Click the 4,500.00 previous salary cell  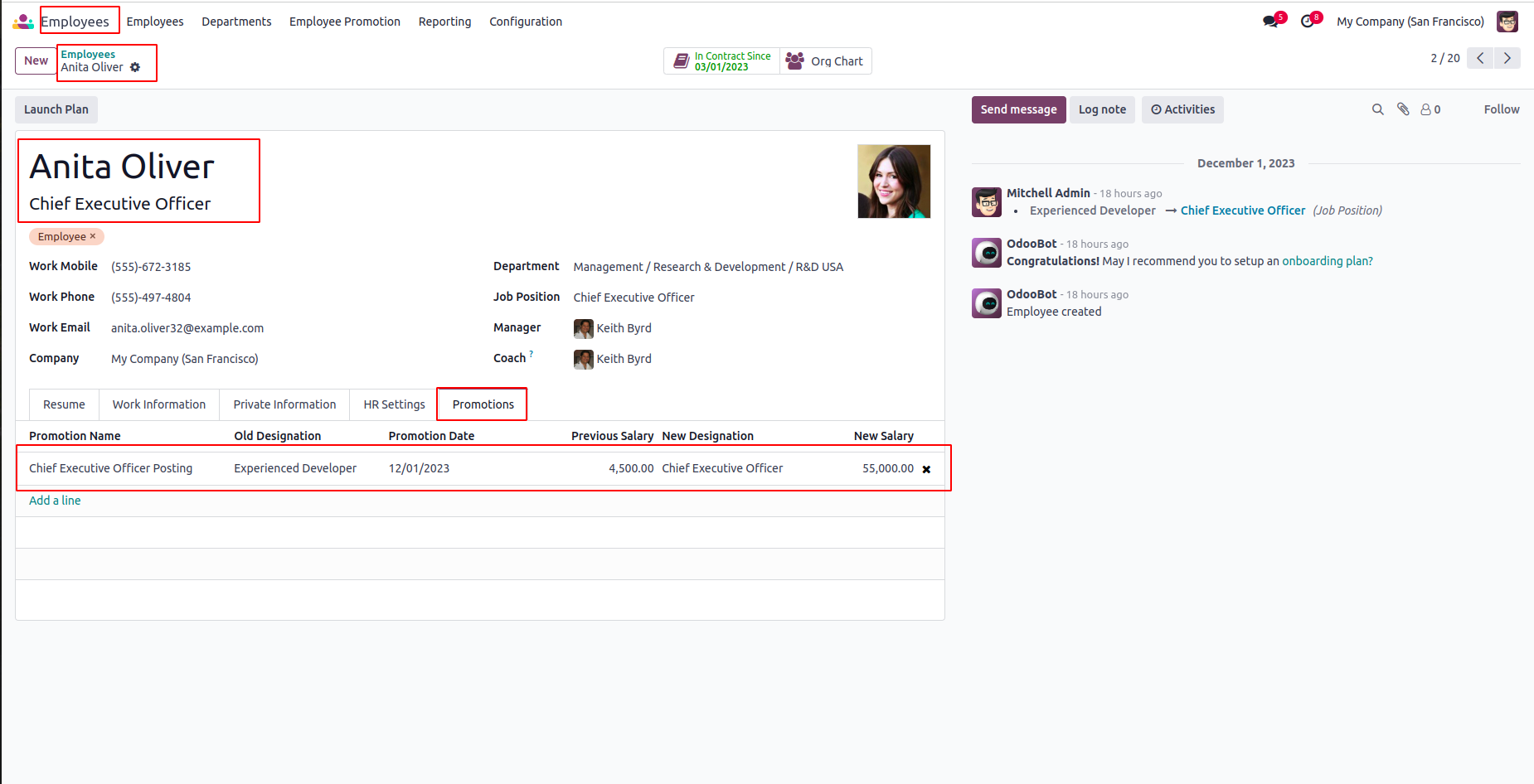click(x=631, y=468)
